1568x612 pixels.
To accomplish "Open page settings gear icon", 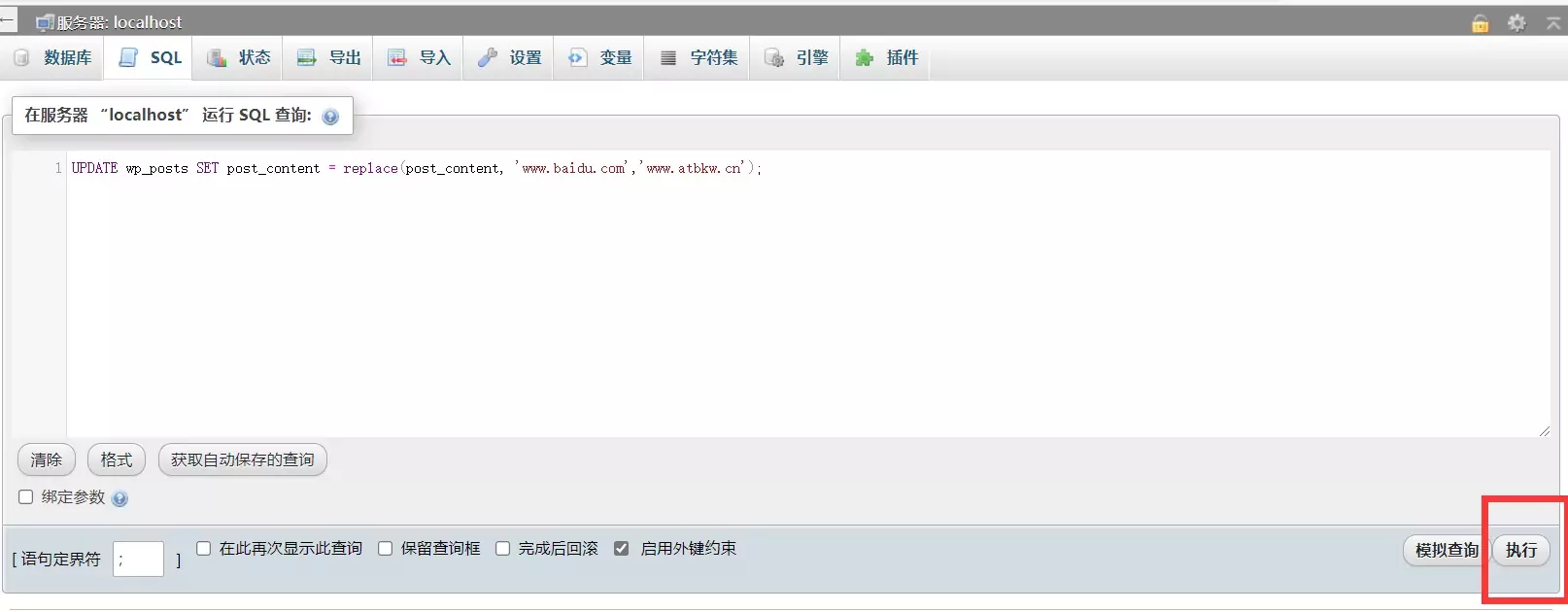I will 1517,22.
